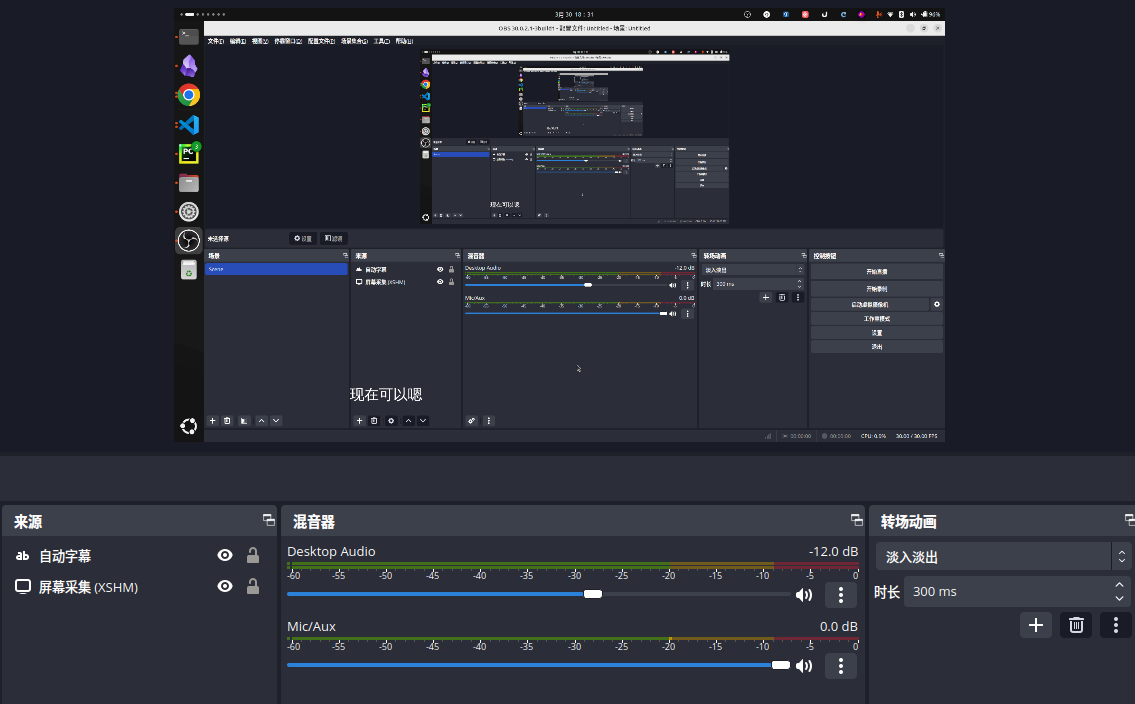This screenshot has width=1135, height=704.
Task: Open Desktop Audio three-dot options menu
Action: (841, 595)
